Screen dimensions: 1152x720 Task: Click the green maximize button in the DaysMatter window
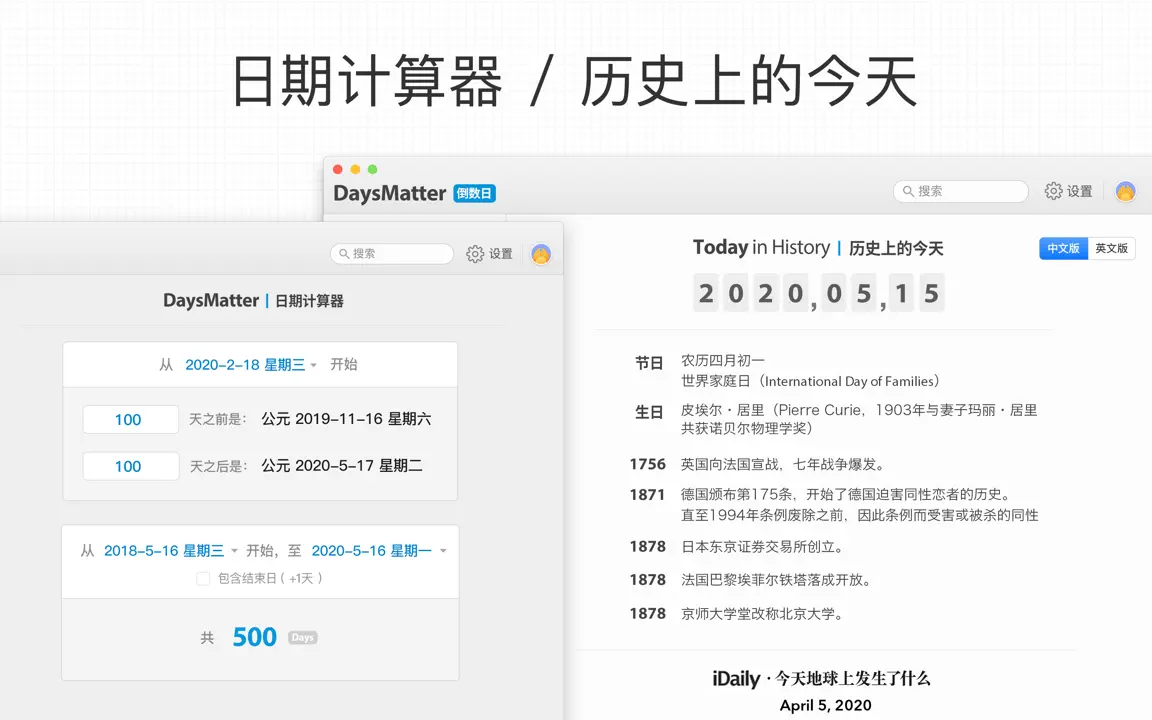click(372, 170)
